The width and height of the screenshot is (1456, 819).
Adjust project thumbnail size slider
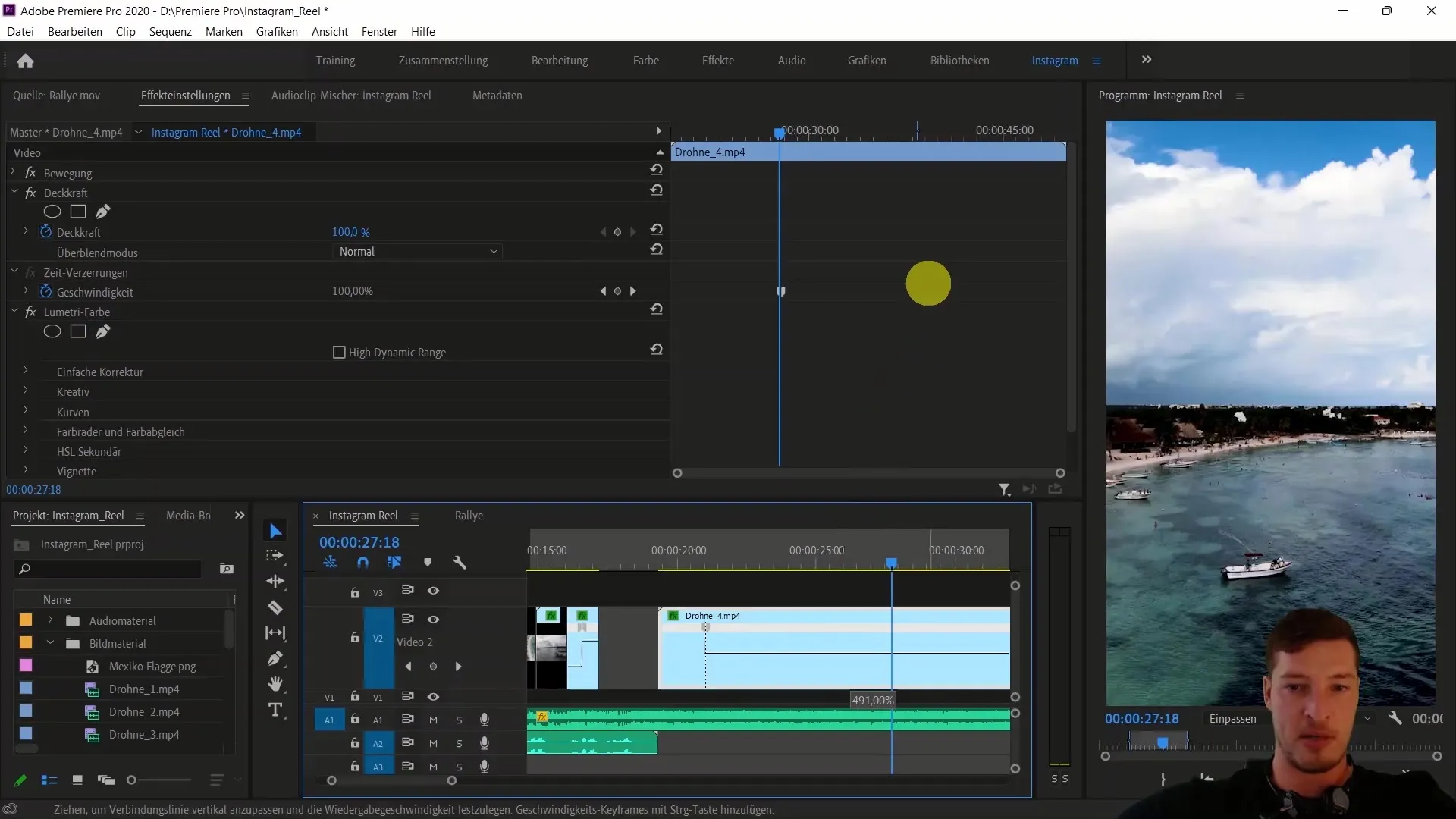pos(132,780)
